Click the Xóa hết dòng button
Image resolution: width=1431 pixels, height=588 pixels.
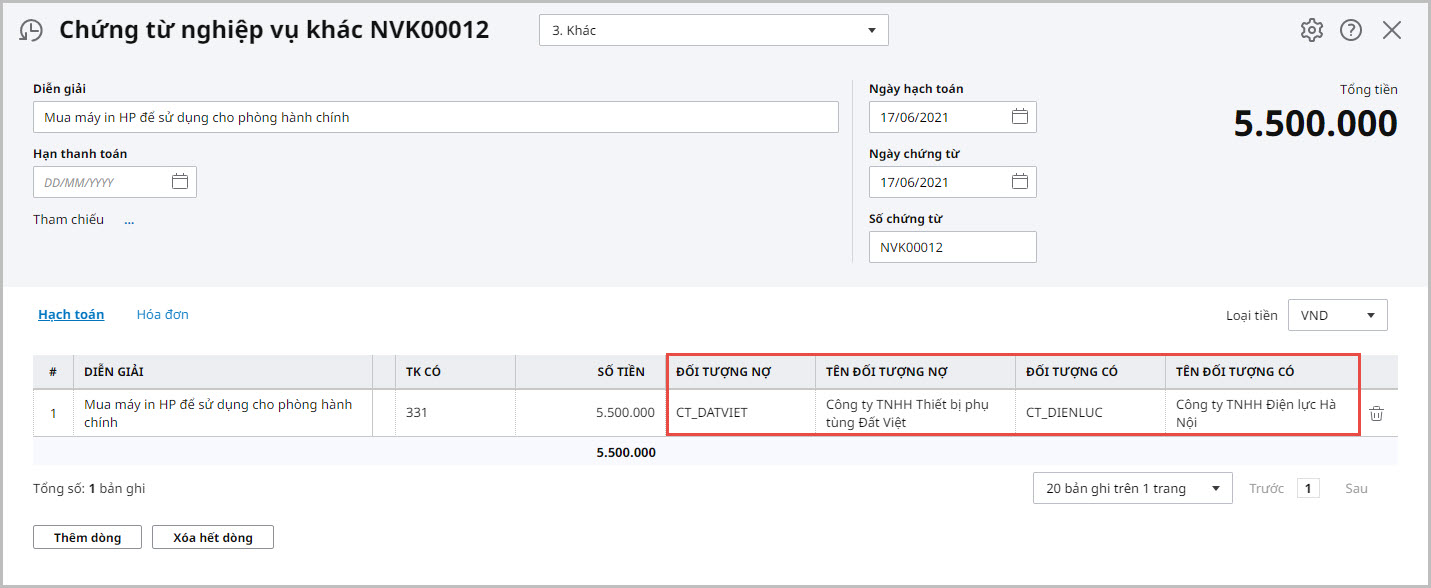(212, 537)
